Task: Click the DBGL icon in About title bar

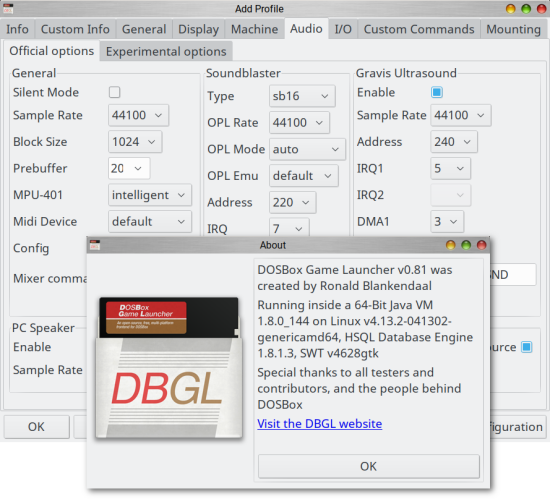Action: tap(95, 245)
